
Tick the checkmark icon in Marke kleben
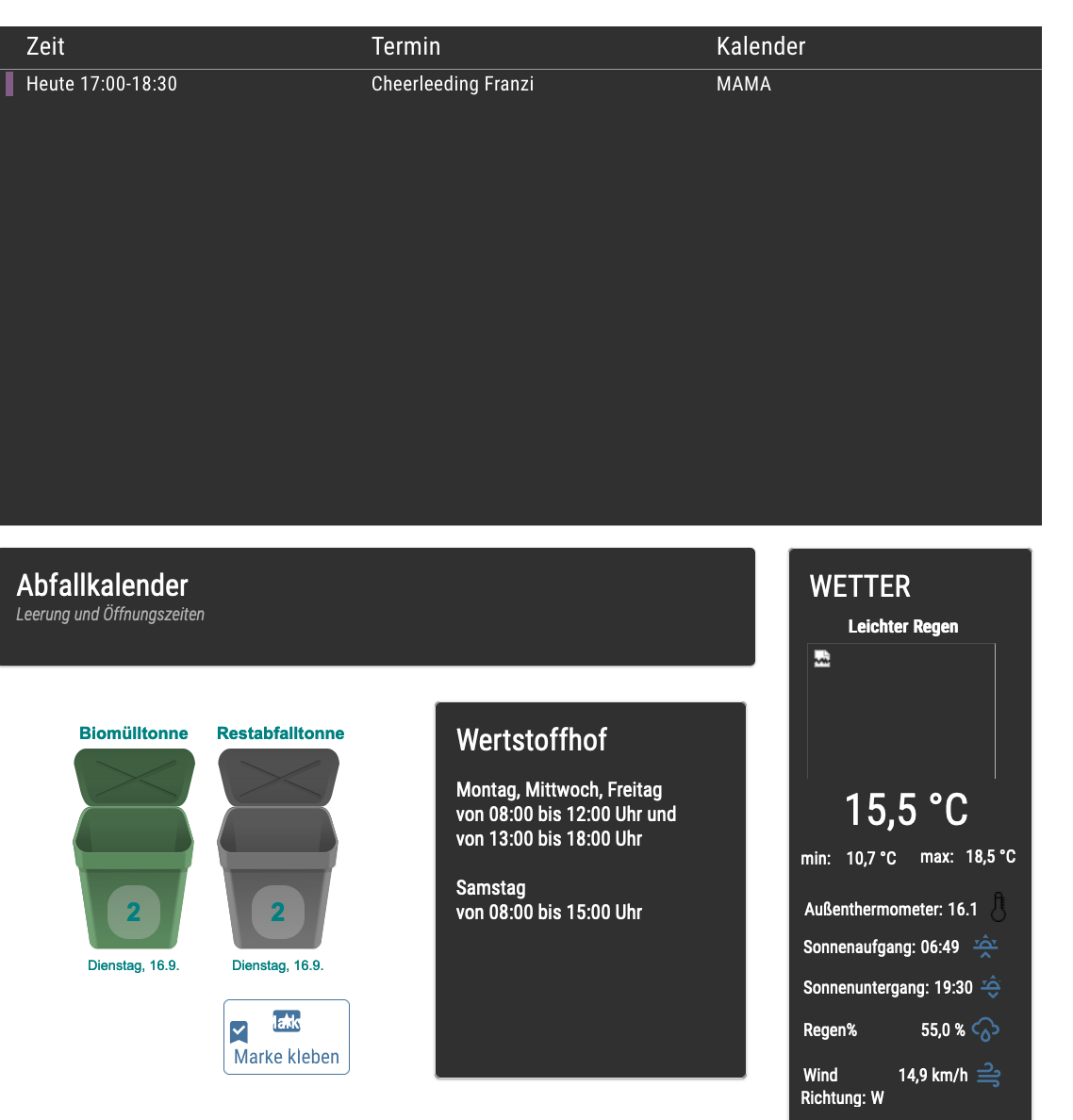point(239,1031)
